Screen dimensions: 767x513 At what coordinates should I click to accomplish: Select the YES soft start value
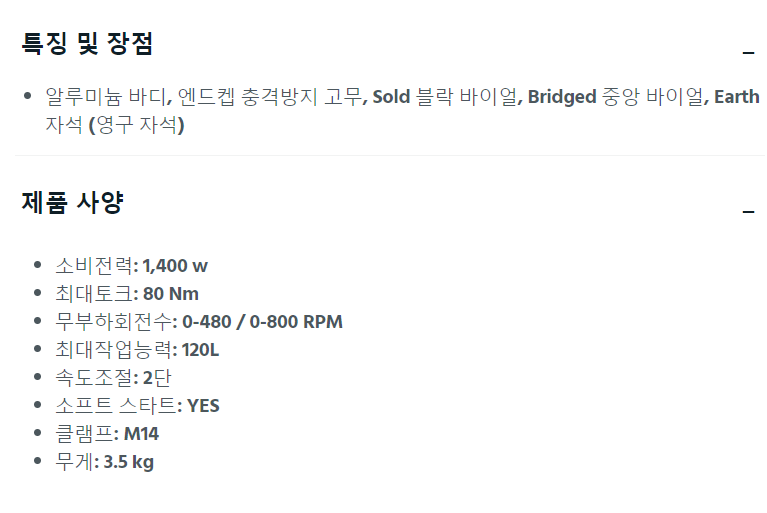203,406
